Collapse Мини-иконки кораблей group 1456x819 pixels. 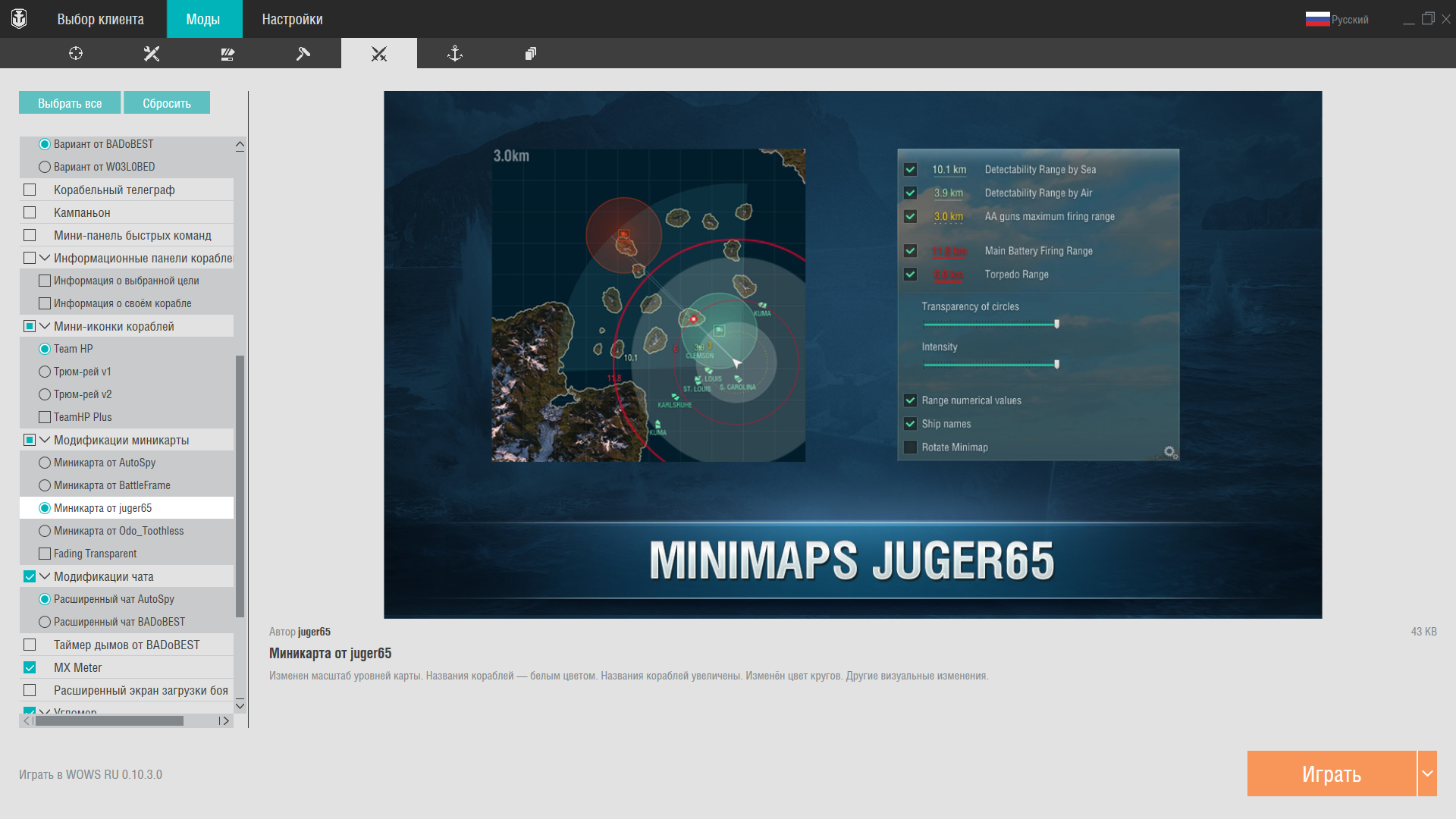[45, 326]
